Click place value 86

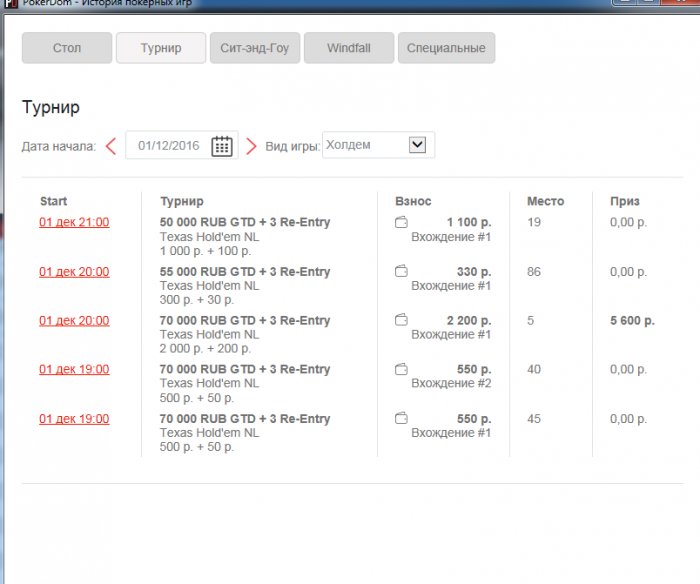click(534, 271)
